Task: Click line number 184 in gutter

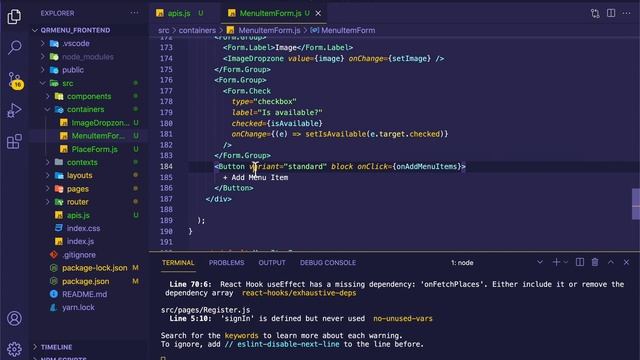Action: pos(166,167)
